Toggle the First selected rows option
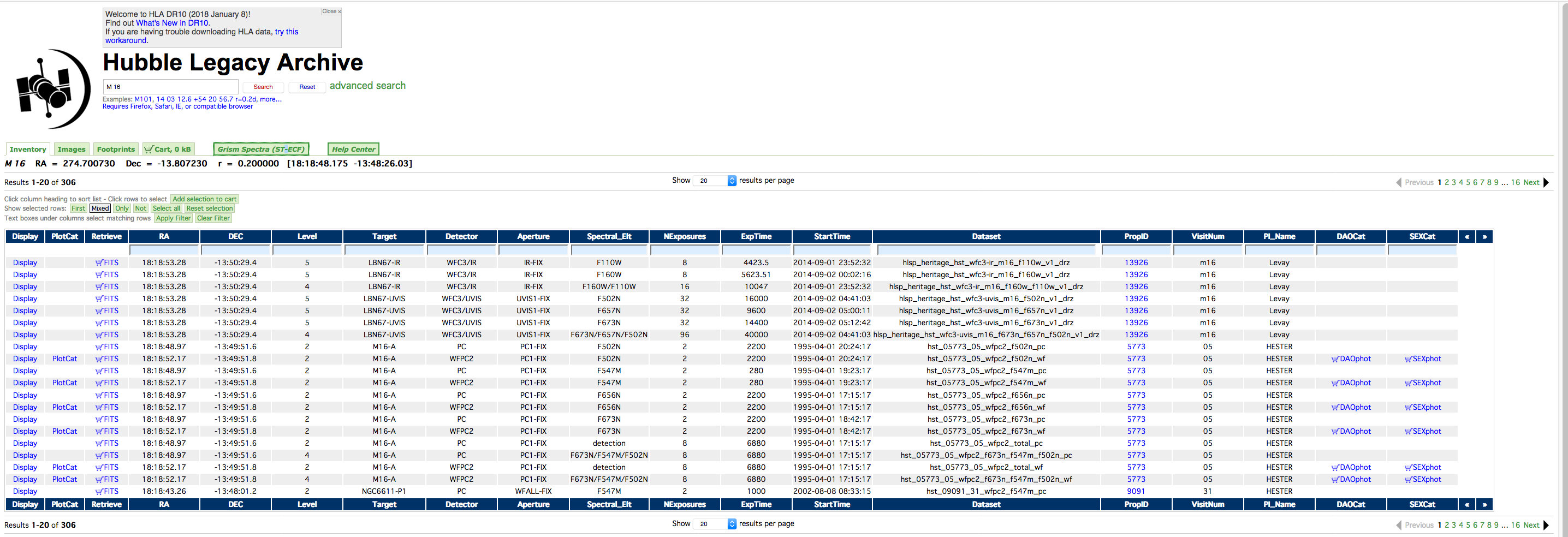1568x537 pixels. tap(78, 208)
